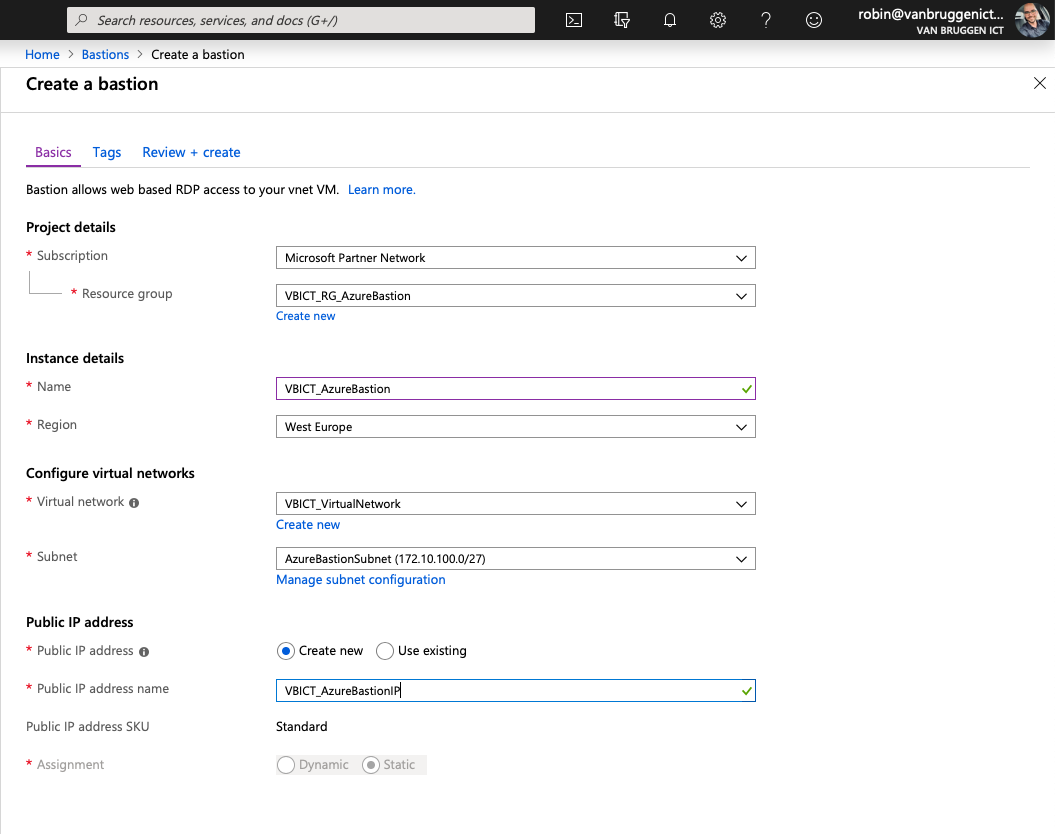This screenshot has width=1055, height=834.
Task: Open the Help question mark menu
Action: [765, 20]
